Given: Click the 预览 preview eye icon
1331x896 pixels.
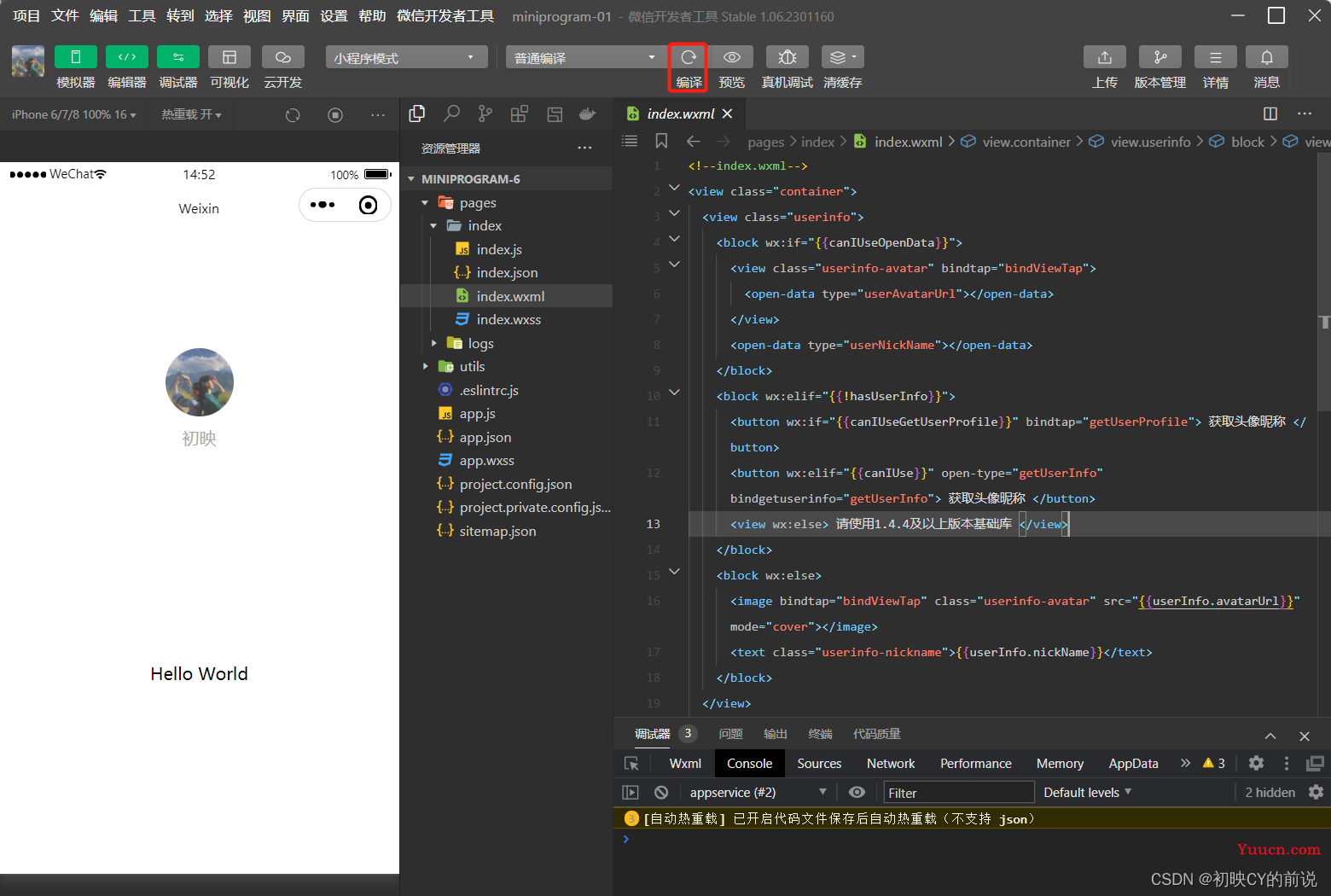Looking at the screenshot, I should (731, 57).
